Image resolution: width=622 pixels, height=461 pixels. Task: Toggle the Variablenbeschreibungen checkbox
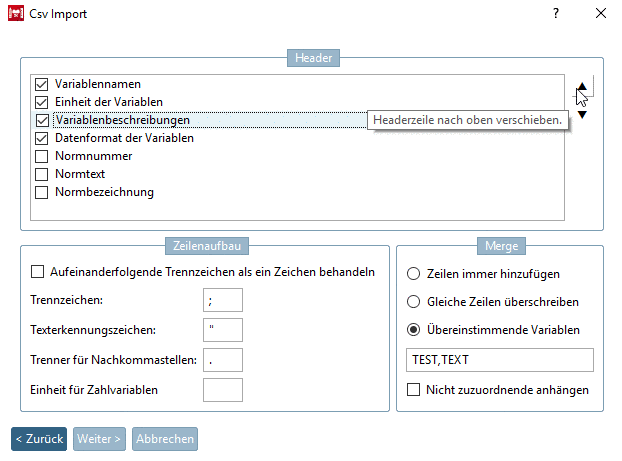click(x=42, y=120)
